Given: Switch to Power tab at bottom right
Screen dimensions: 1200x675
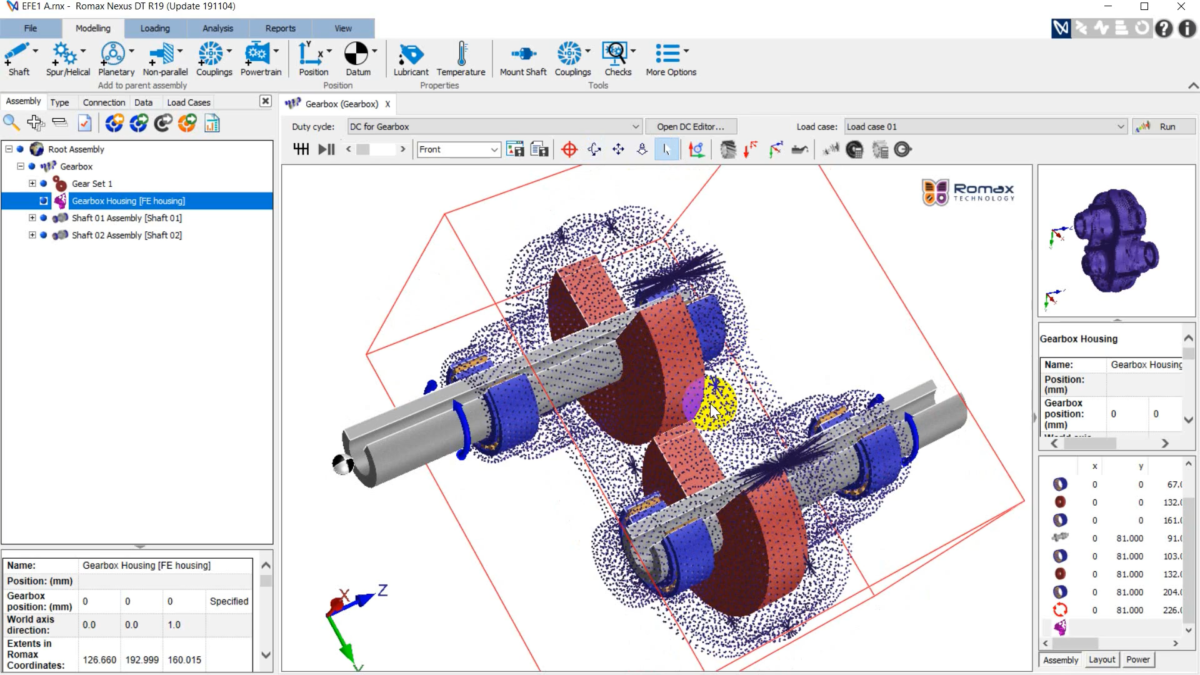Looking at the screenshot, I should 1138,660.
